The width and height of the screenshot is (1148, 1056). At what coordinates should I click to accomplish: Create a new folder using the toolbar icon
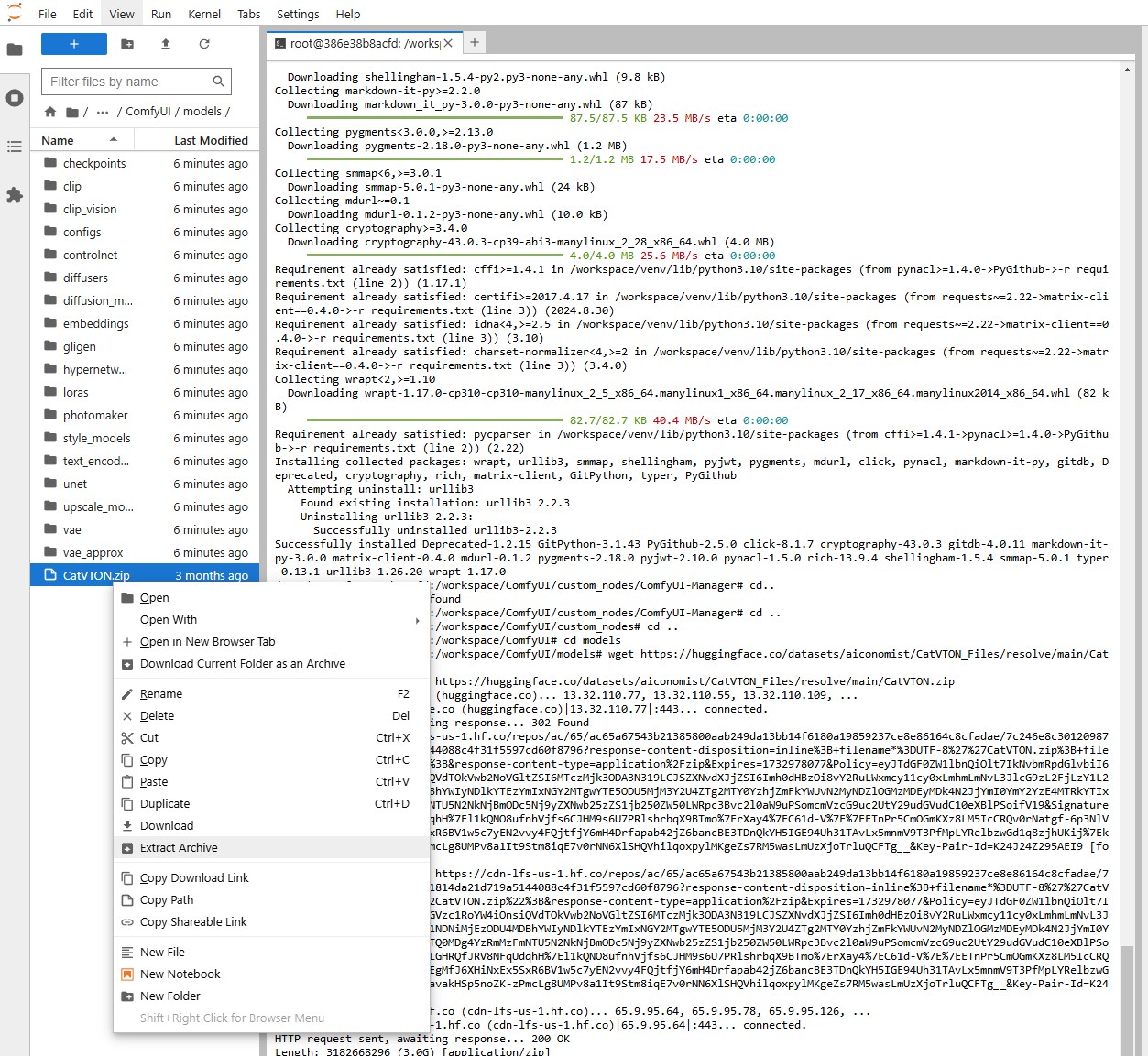pos(126,43)
